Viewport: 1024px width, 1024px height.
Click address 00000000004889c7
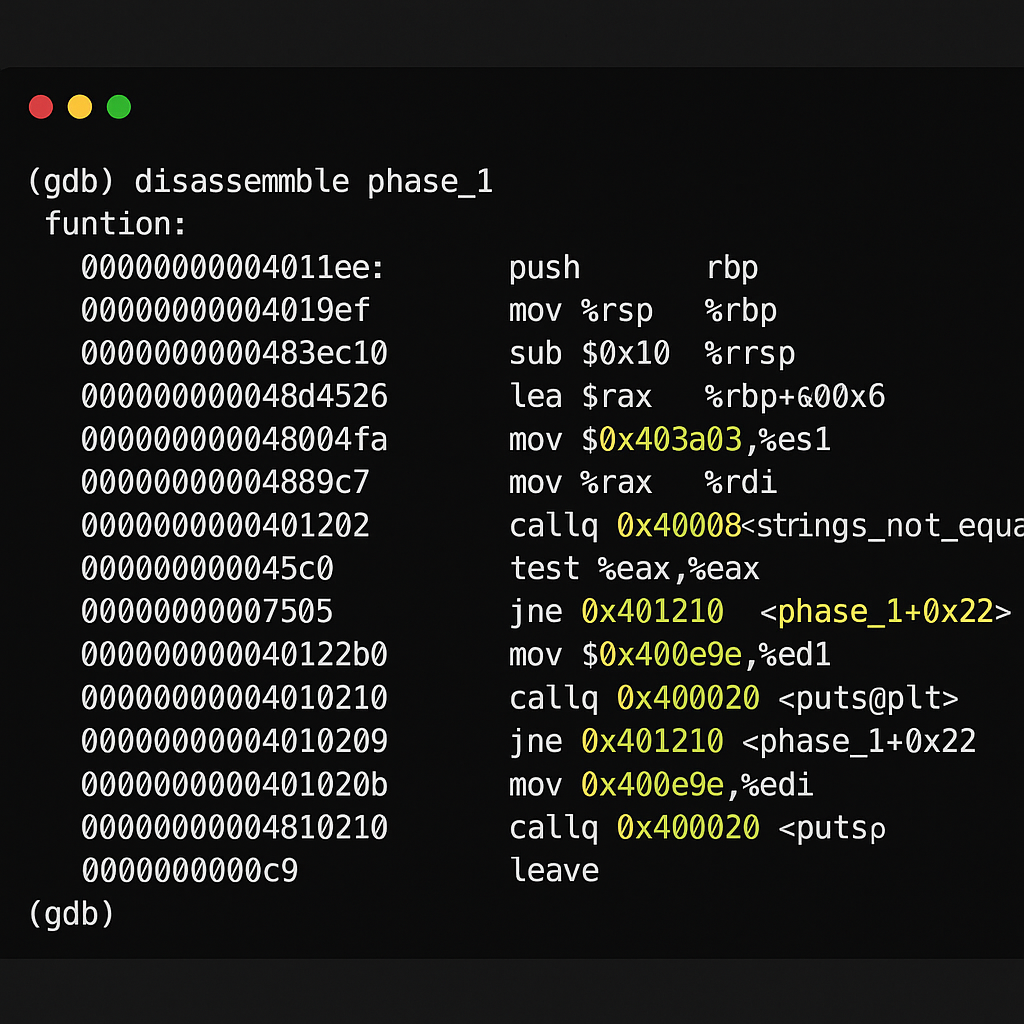click(225, 483)
